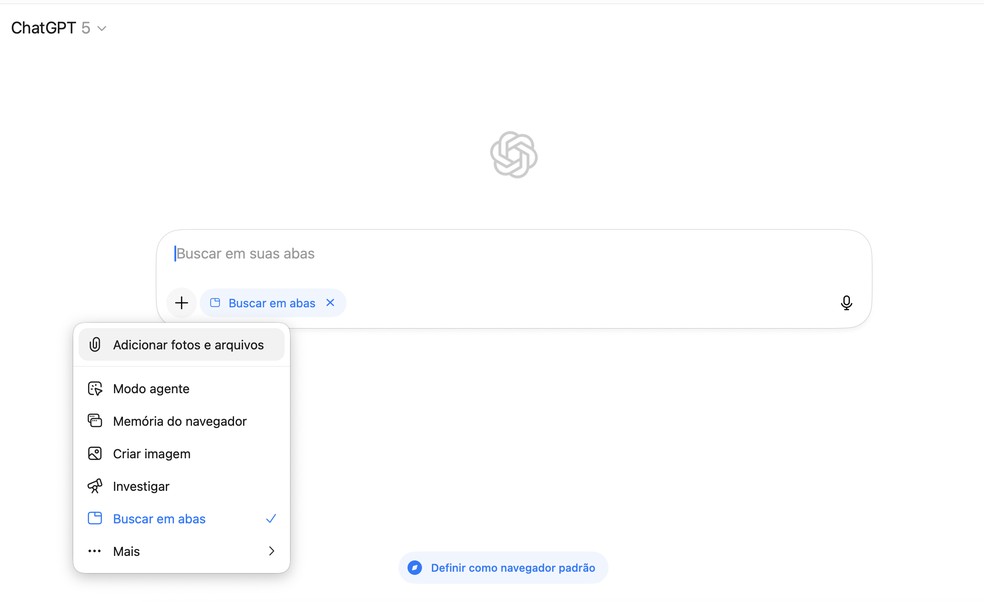Click the Investigar telescope icon
Screen dimensions: 984x602
(95, 486)
